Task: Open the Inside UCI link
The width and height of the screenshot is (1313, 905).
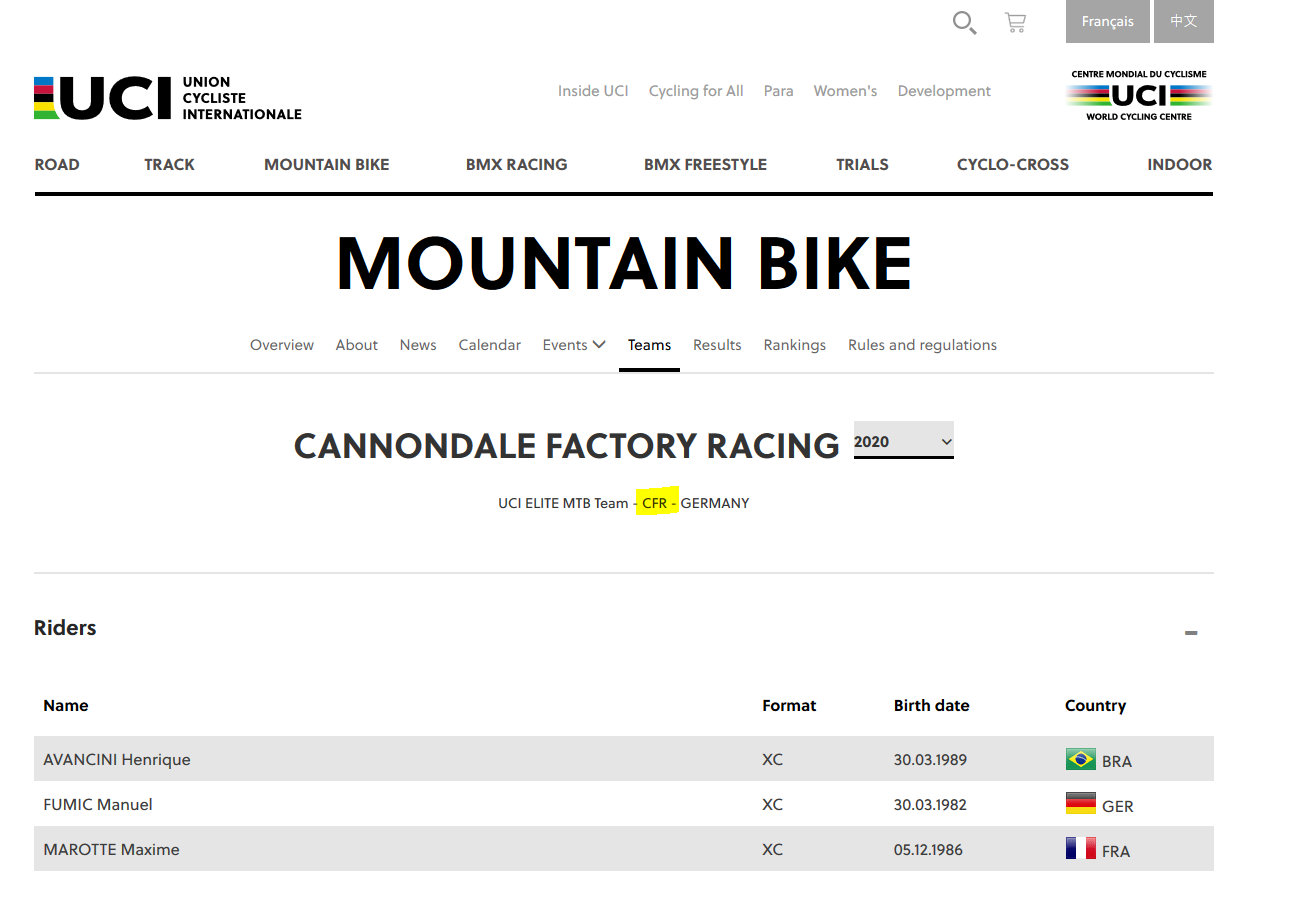Action: coord(593,91)
